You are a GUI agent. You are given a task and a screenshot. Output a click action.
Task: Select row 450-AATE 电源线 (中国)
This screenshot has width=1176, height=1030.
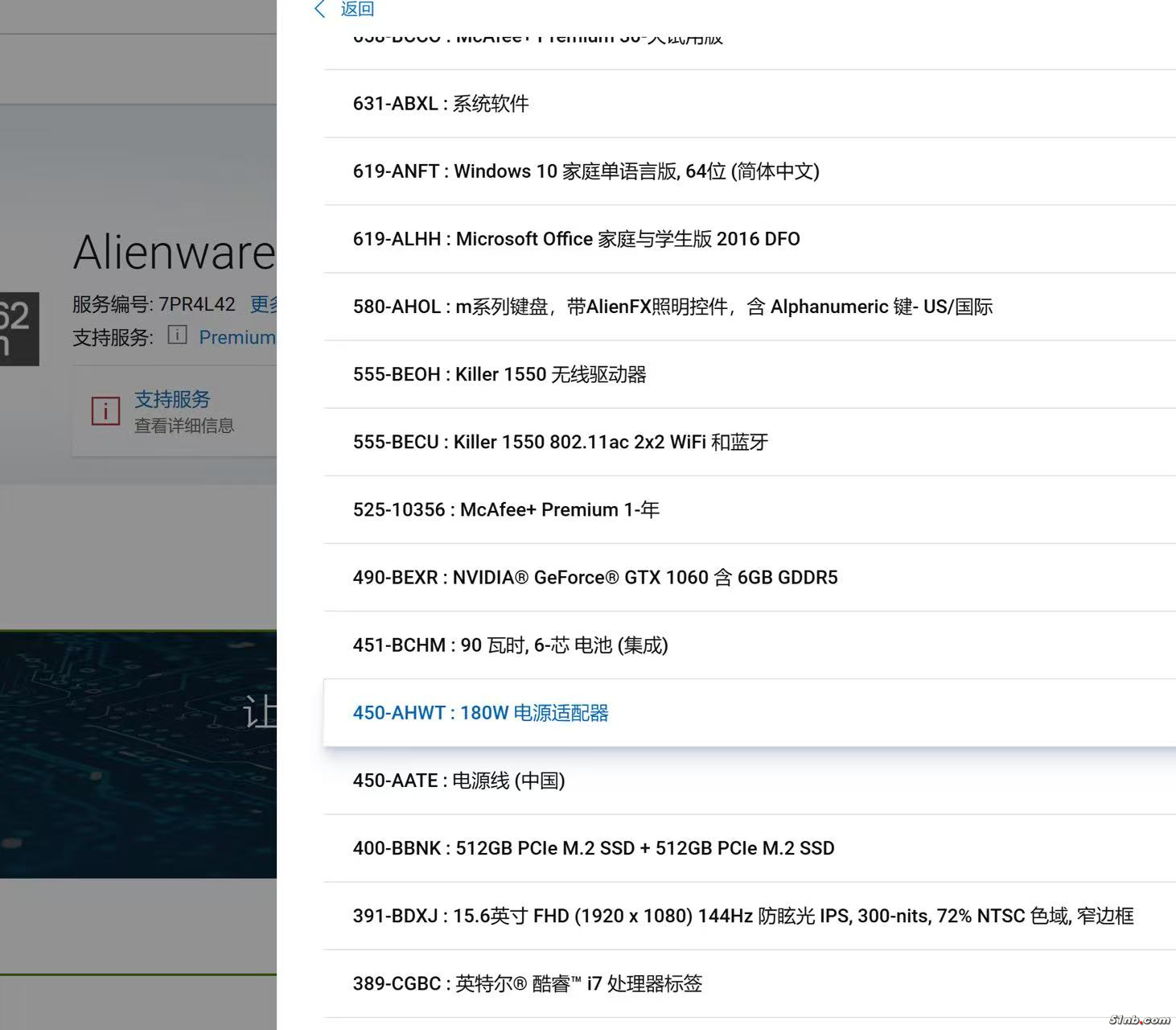point(750,781)
